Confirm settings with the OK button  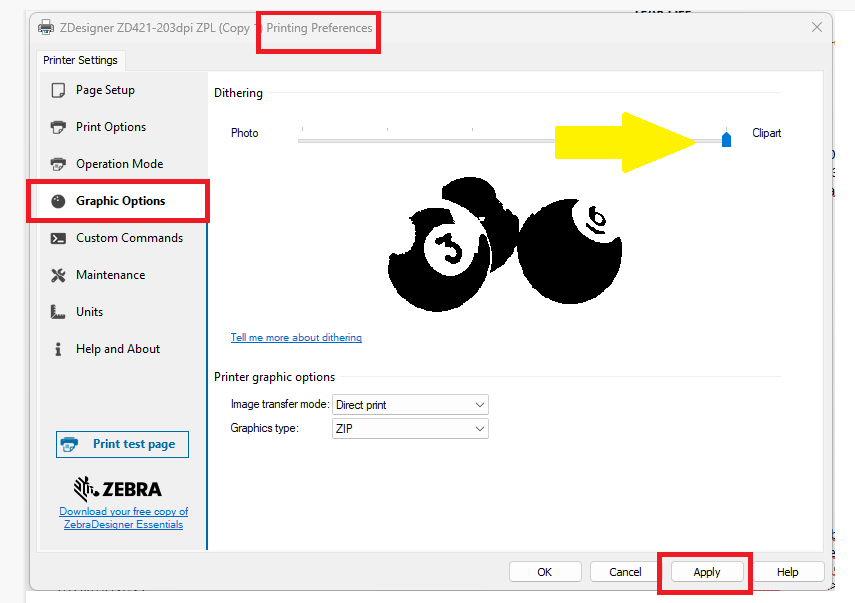[x=545, y=571]
